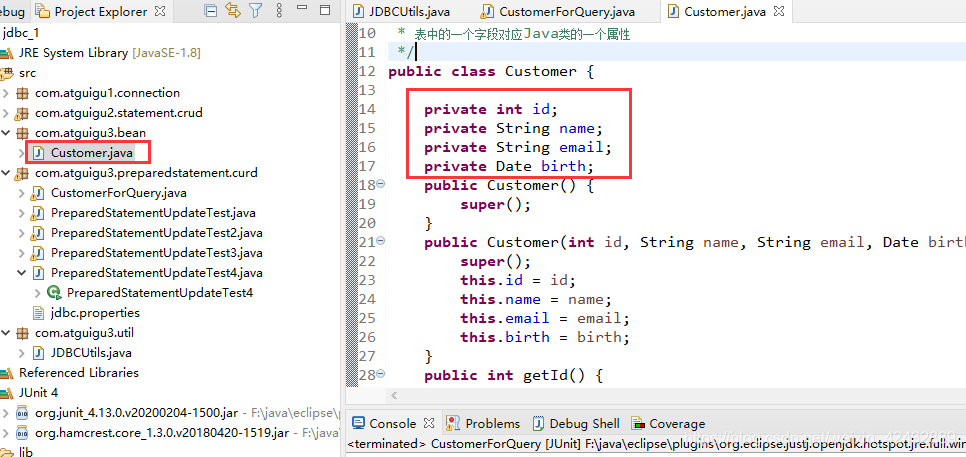Select PreparedStatementUpdateTest2.java file

click(x=156, y=233)
